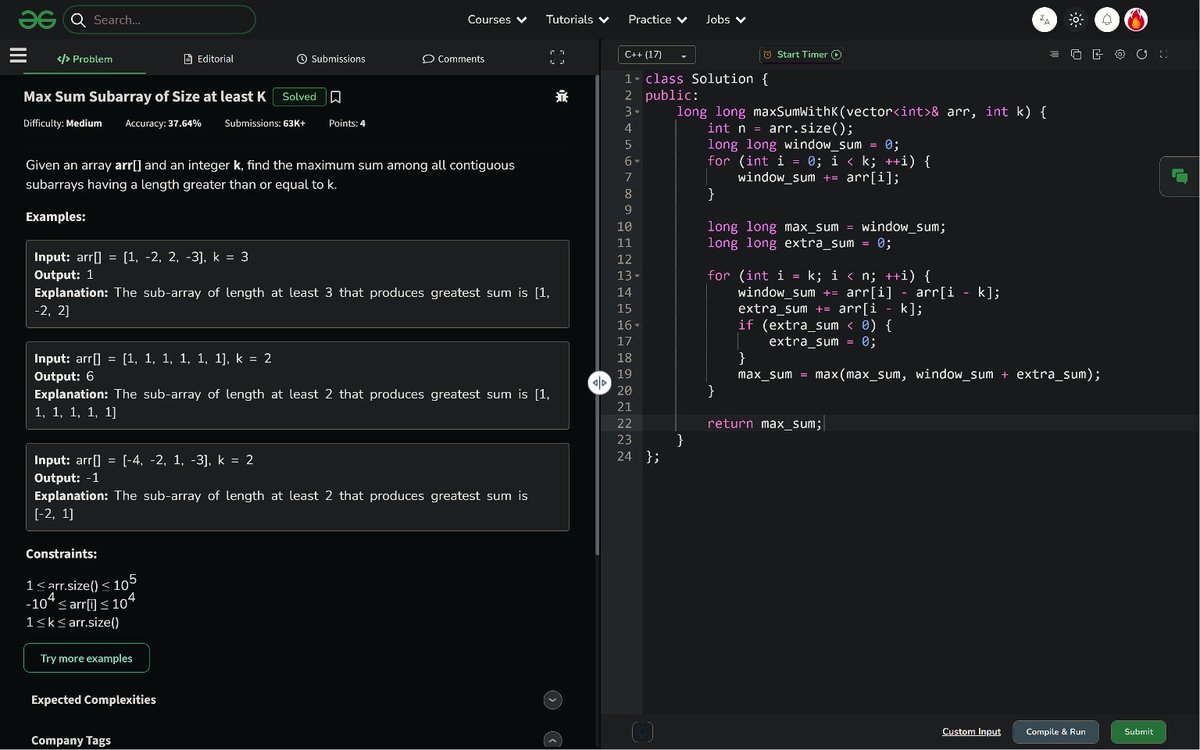Click the 'Constraints:' heading
The height and width of the screenshot is (750, 1200).
(x=61, y=554)
